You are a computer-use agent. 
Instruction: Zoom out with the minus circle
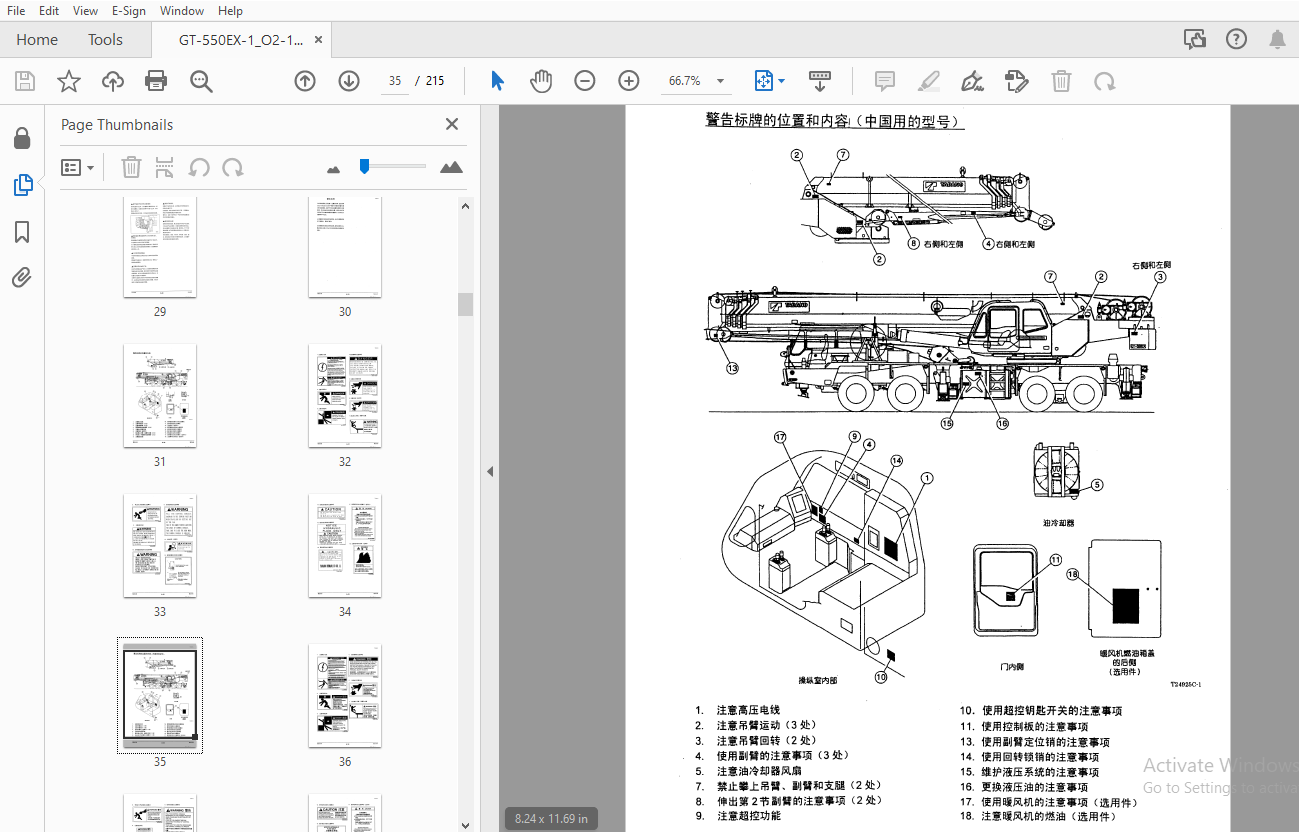pyautogui.click(x=585, y=81)
